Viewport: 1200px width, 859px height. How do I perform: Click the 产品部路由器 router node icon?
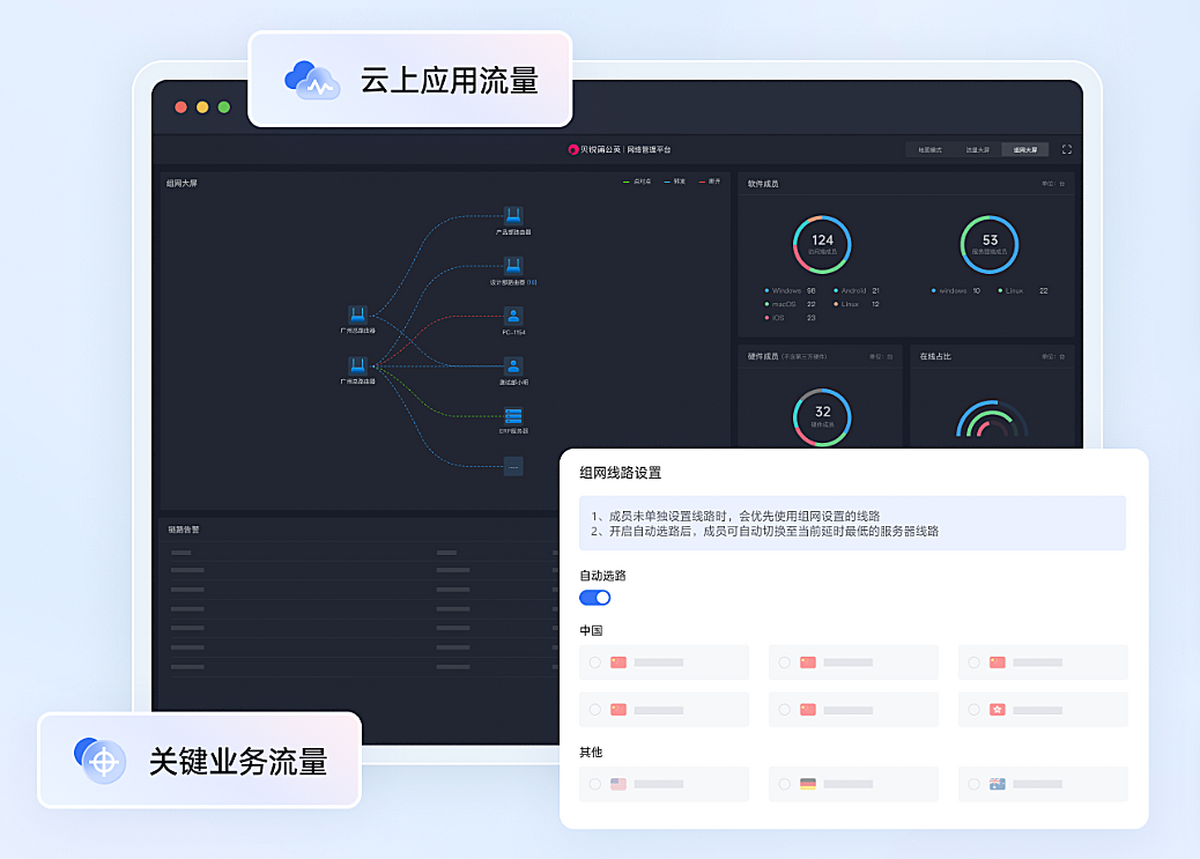[x=513, y=216]
